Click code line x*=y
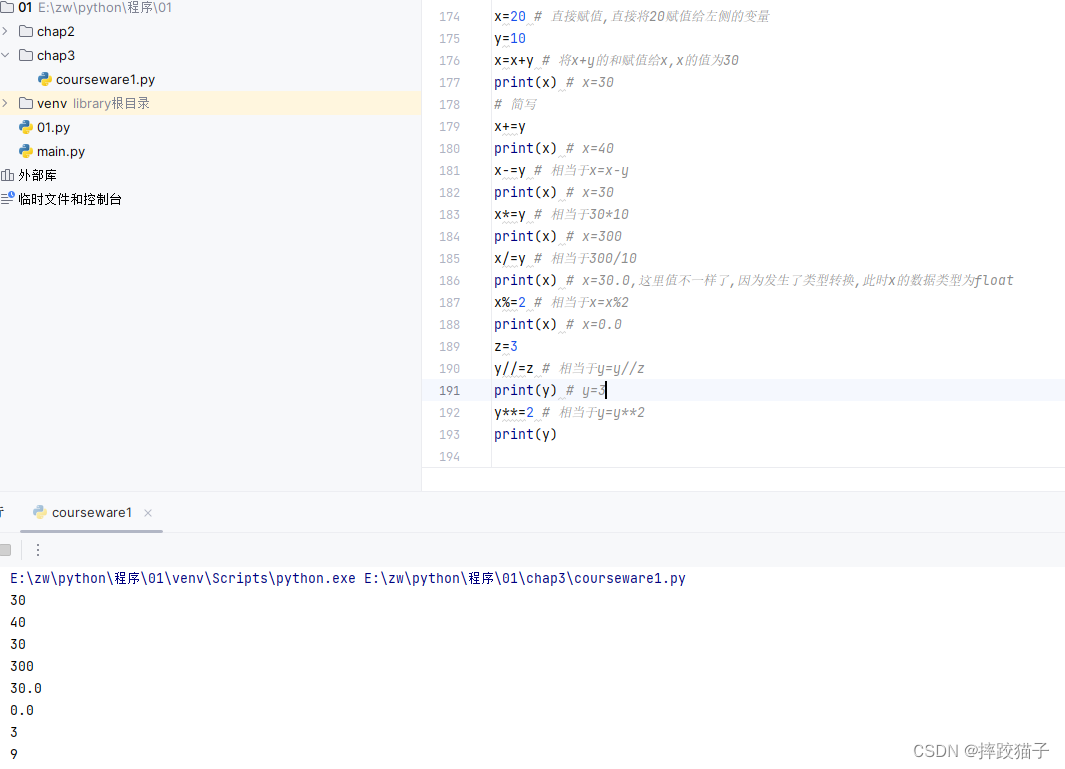 pyautogui.click(x=509, y=215)
